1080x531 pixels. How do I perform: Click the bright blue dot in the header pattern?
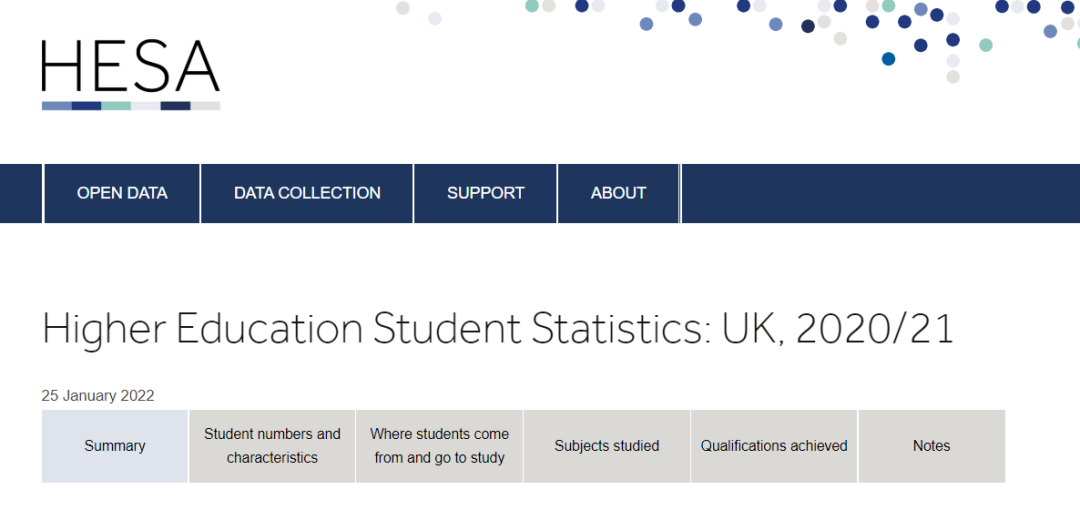pyautogui.click(x=888, y=59)
